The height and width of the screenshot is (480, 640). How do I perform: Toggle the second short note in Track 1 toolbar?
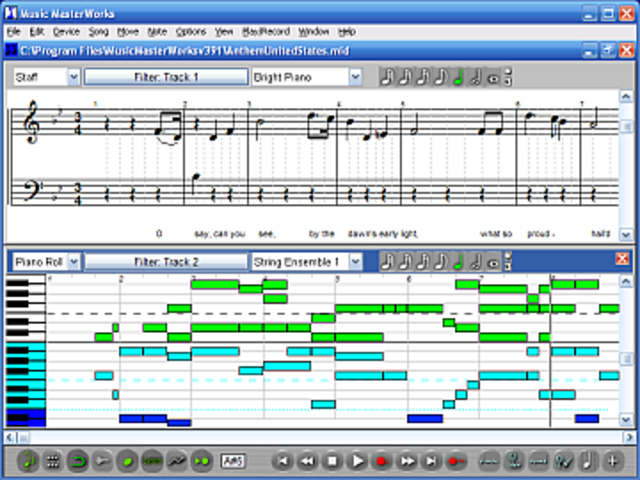(x=404, y=77)
